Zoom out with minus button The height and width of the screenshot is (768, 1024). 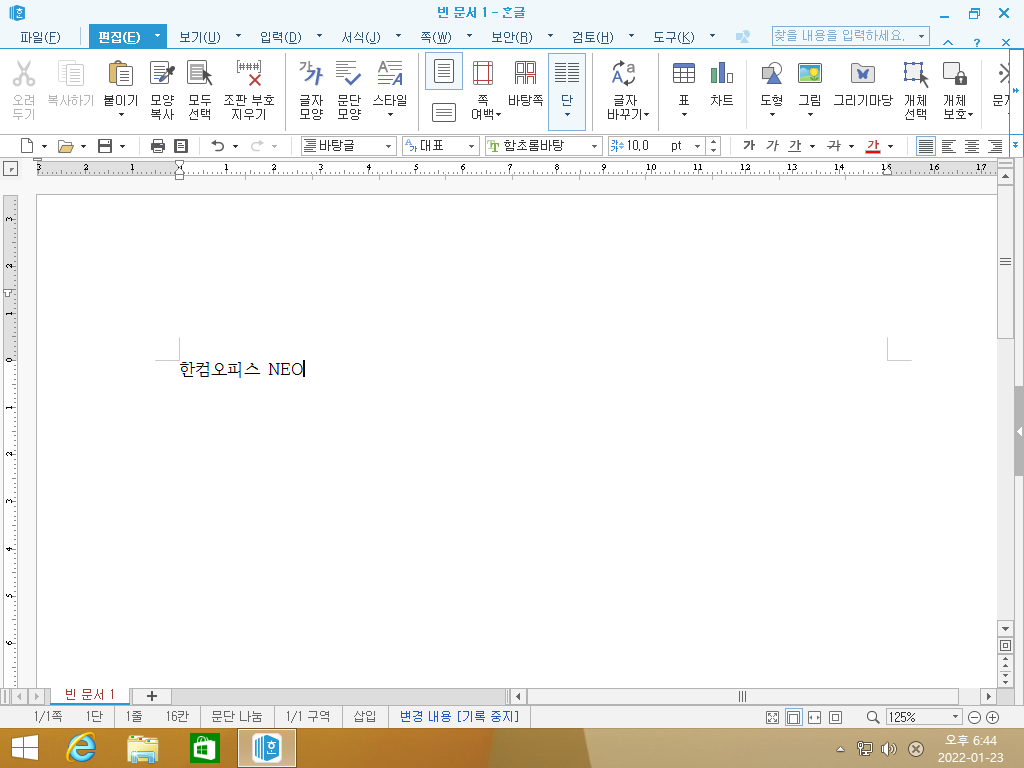click(974, 717)
